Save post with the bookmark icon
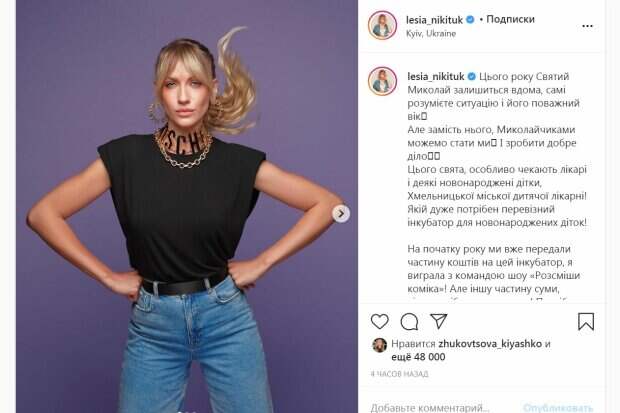The image size is (620, 413). click(x=586, y=322)
